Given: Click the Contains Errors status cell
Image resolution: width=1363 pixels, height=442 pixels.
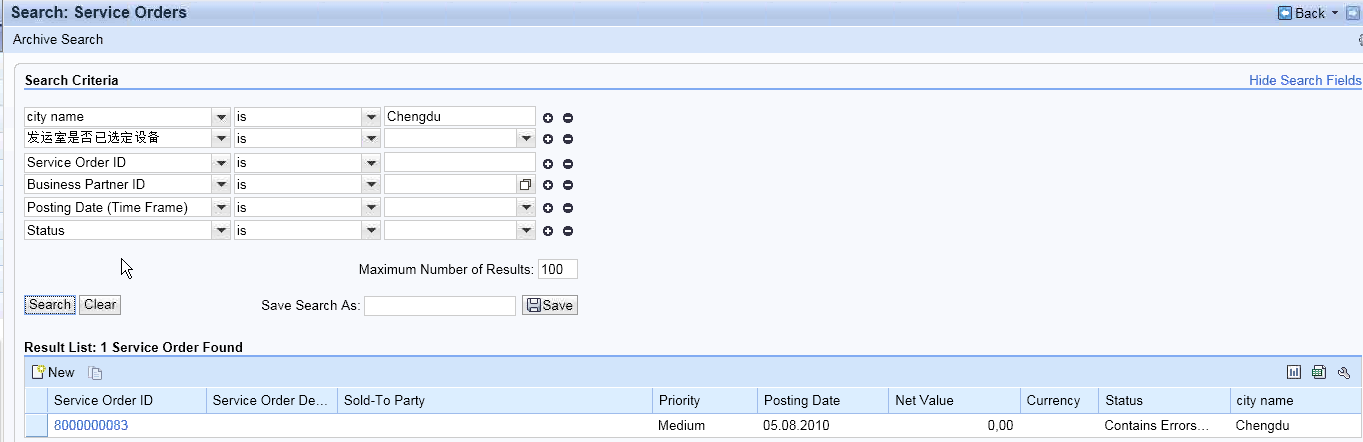Looking at the screenshot, I should (1157, 426).
